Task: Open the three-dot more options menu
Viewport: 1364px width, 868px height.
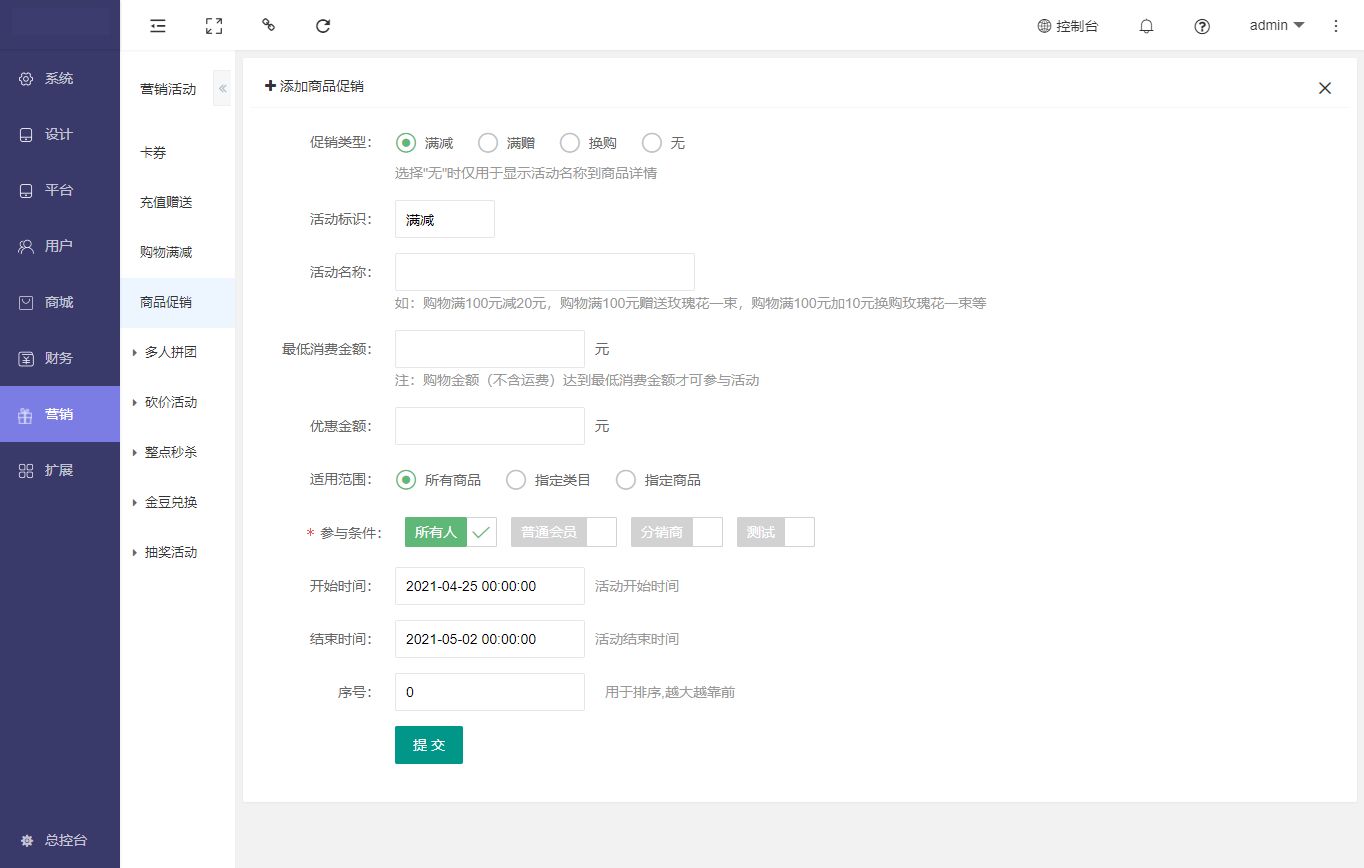Action: click(x=1336, y=26)
